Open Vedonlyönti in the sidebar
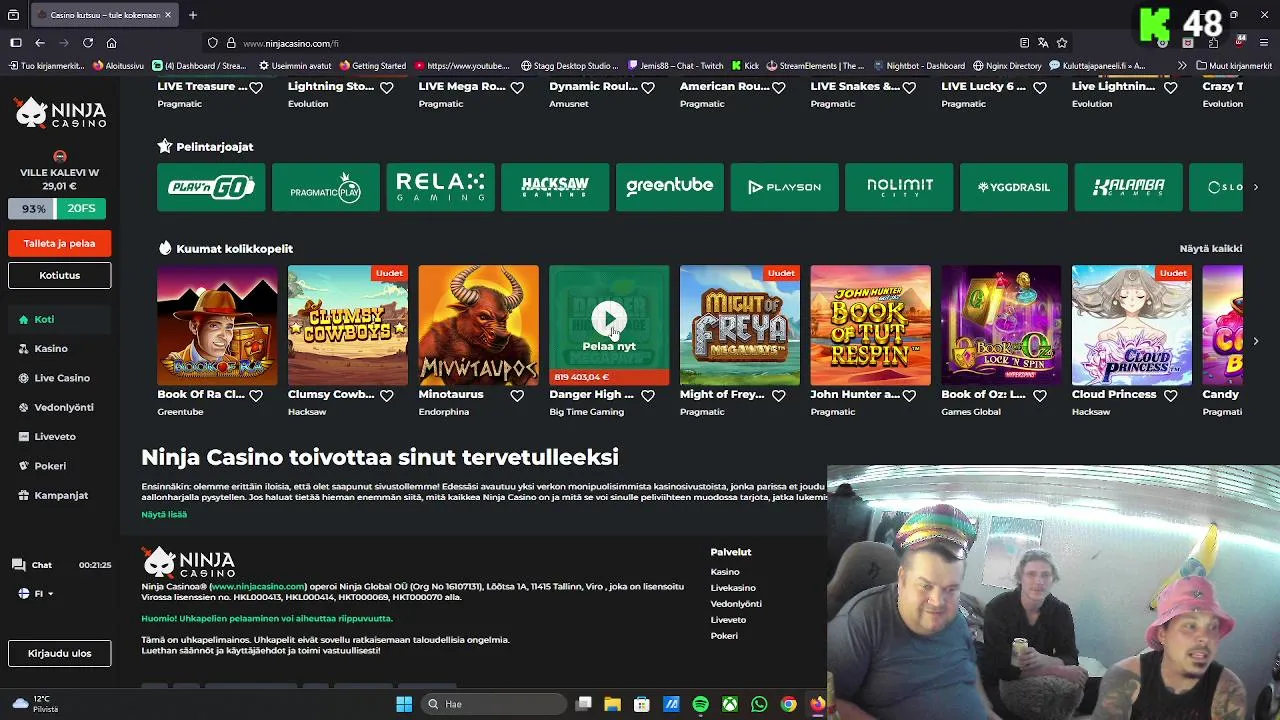This screenshot has width=1280, height=720. pos(56,407)
